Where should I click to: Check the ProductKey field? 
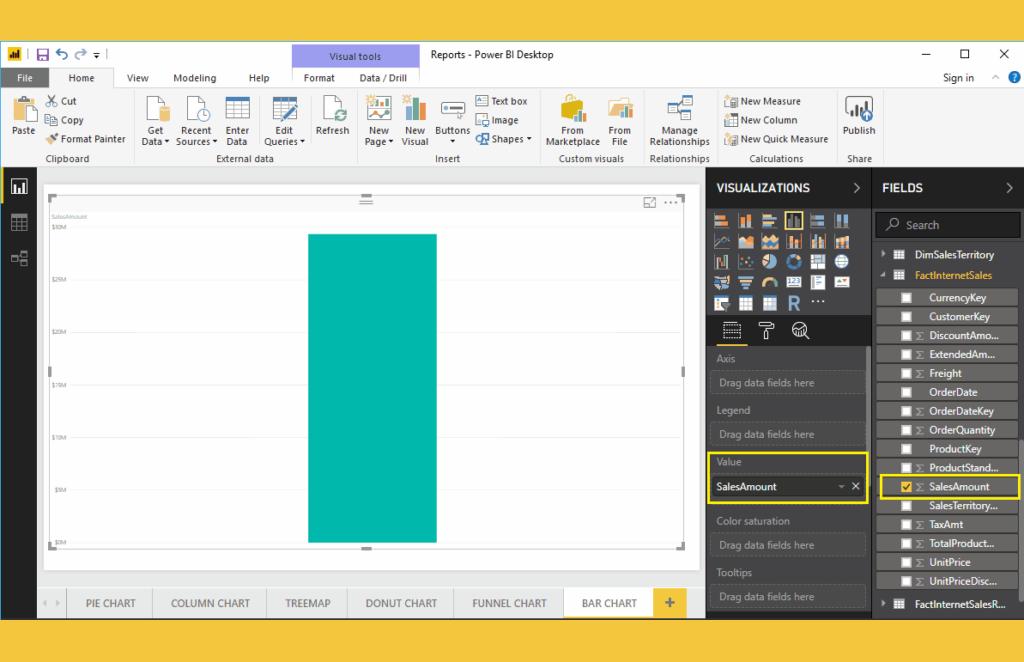tap(906, 449)
